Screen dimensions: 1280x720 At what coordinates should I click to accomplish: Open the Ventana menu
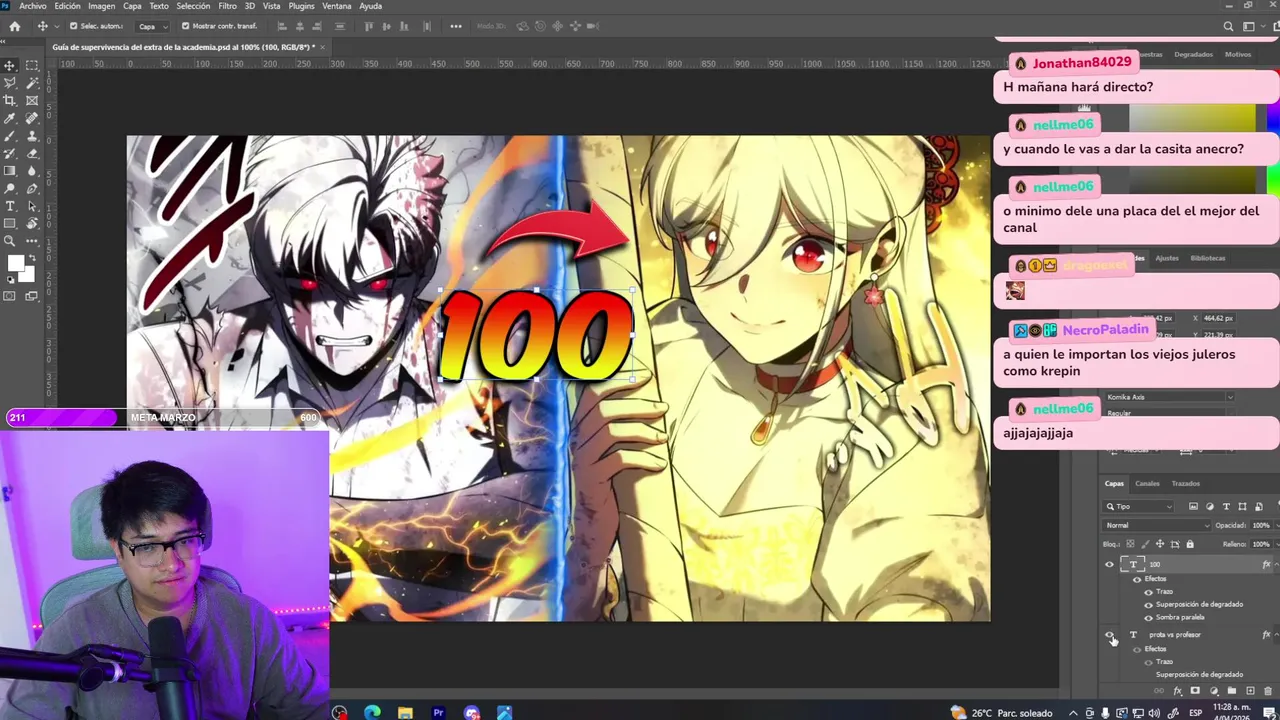(x=337, y=6)
